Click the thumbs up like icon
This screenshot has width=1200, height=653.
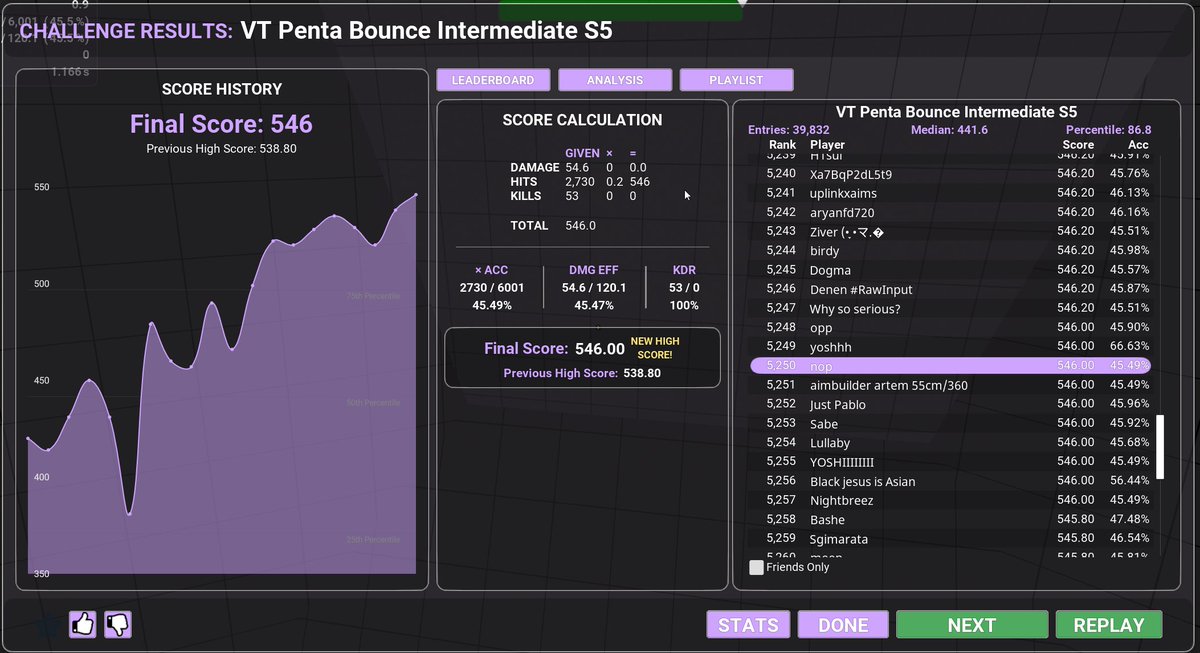pyautogui.click(x=83, y=625)
